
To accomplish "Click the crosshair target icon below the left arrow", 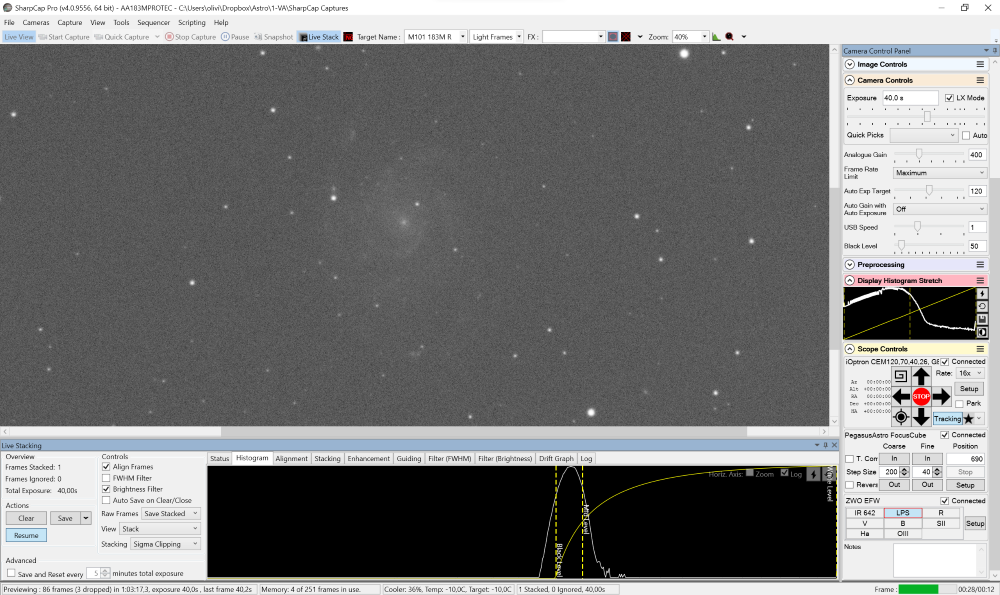I will (x=901, y=417).
